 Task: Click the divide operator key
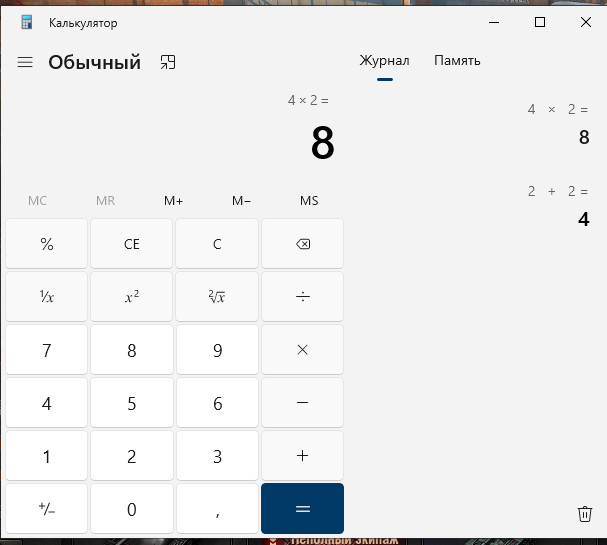coord(302,297)
